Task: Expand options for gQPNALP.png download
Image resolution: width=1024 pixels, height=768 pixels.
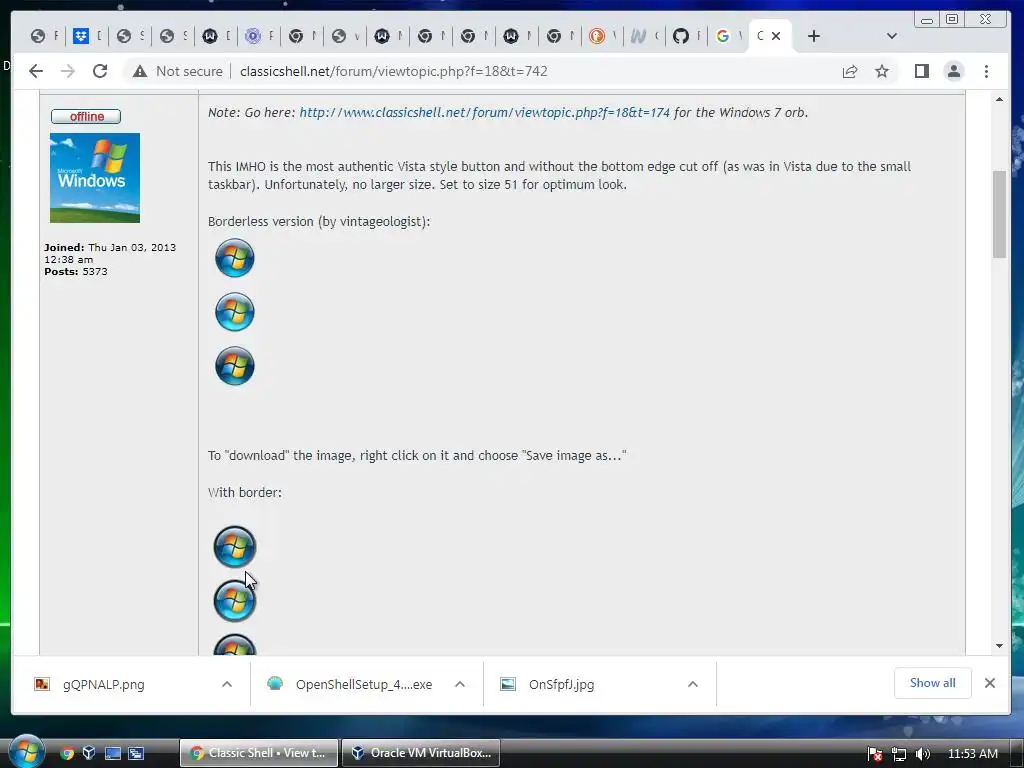Action: pyautogui.click(x=227, y=684)
